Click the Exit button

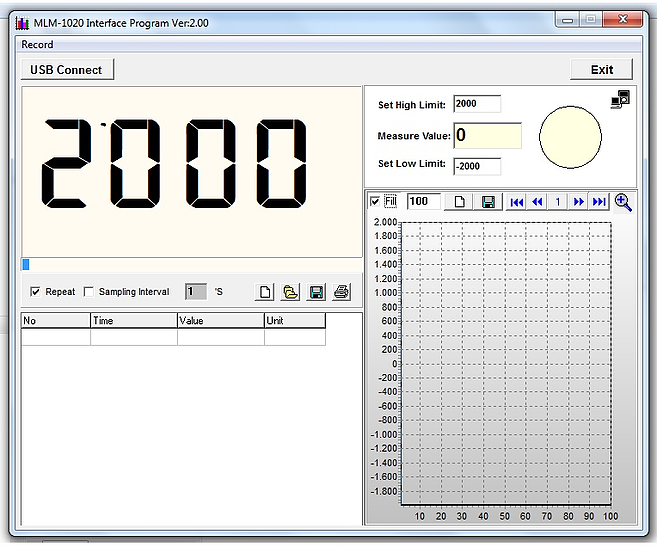coord(602,69)
